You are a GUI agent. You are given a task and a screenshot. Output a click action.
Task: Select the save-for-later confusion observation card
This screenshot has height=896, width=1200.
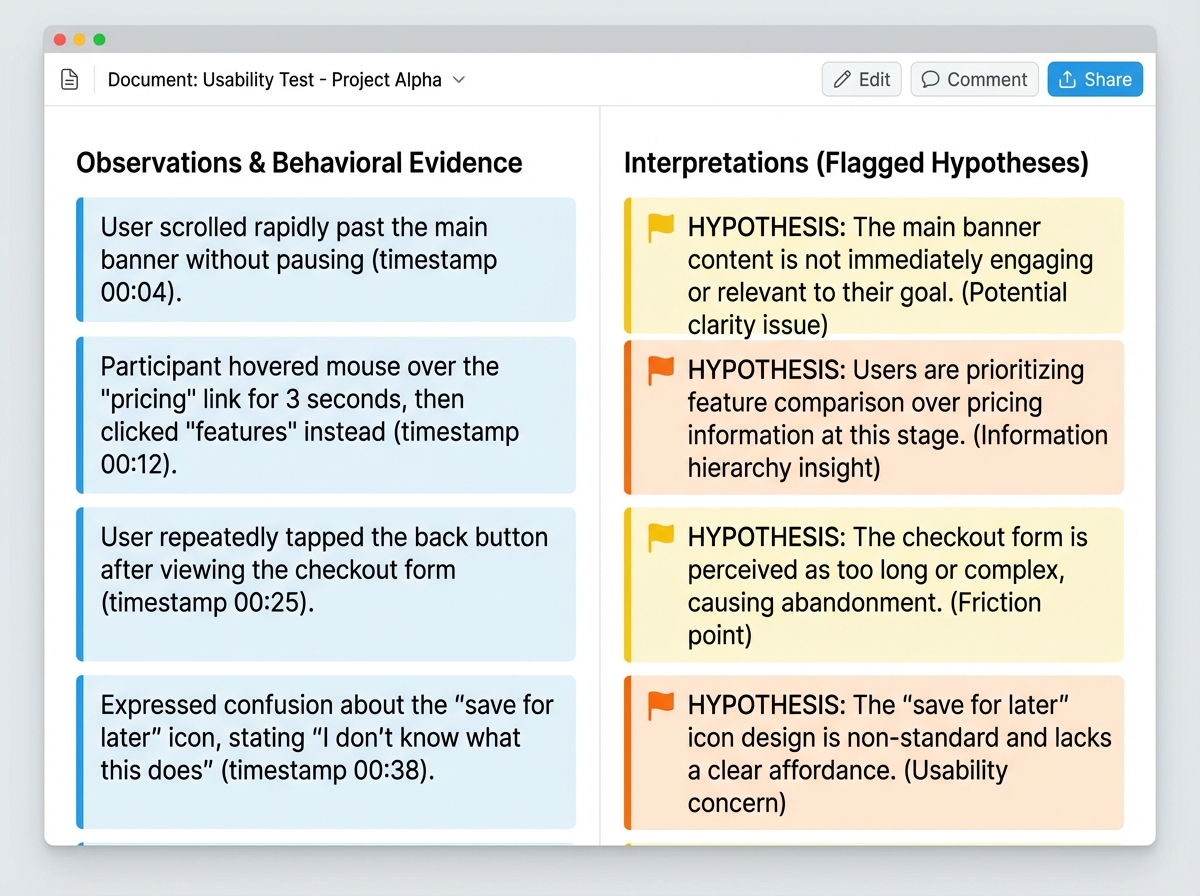(x=325, y=752)
